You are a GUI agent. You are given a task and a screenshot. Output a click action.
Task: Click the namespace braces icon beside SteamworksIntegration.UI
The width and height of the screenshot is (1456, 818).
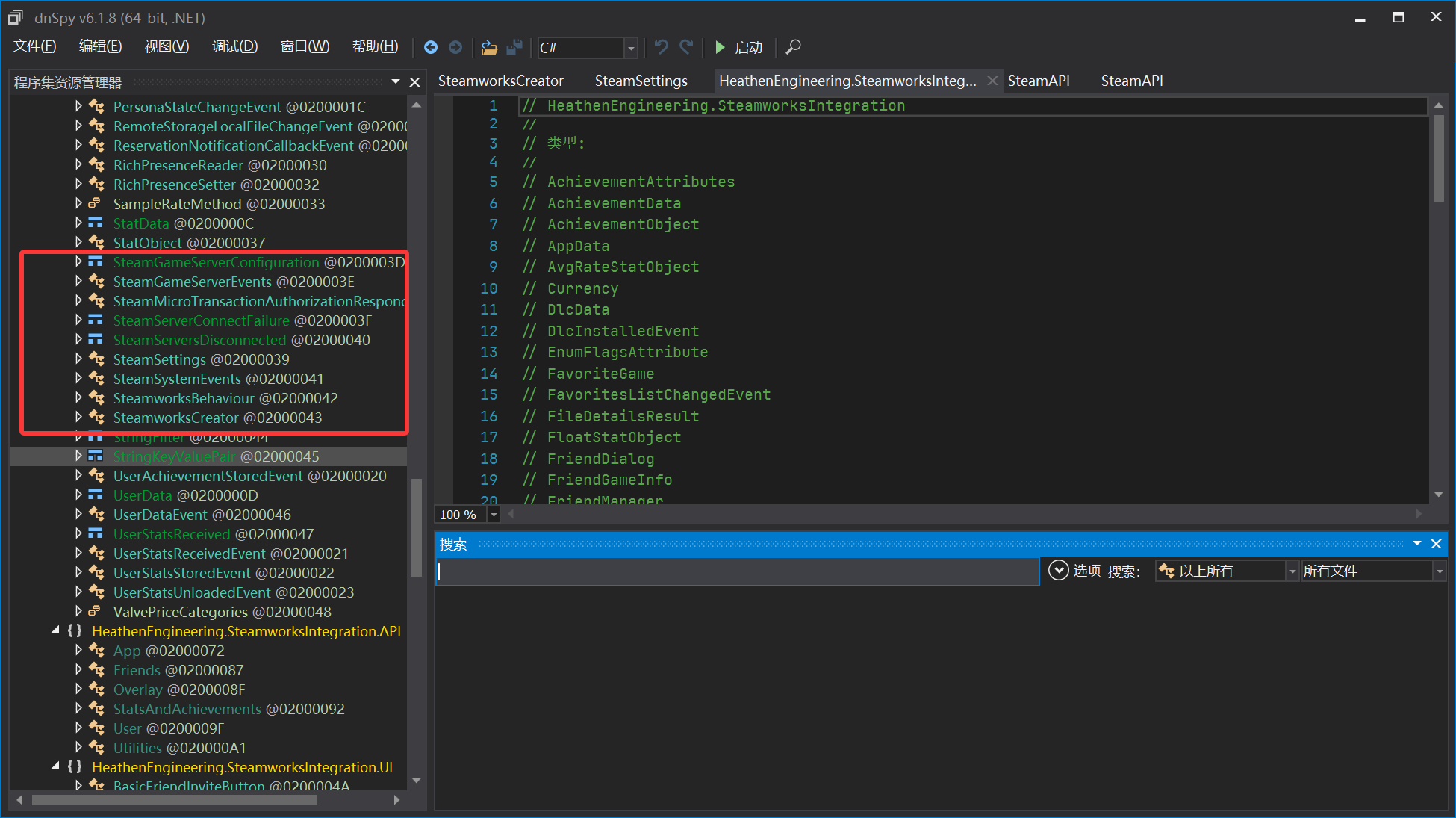(x=75, y=767)
